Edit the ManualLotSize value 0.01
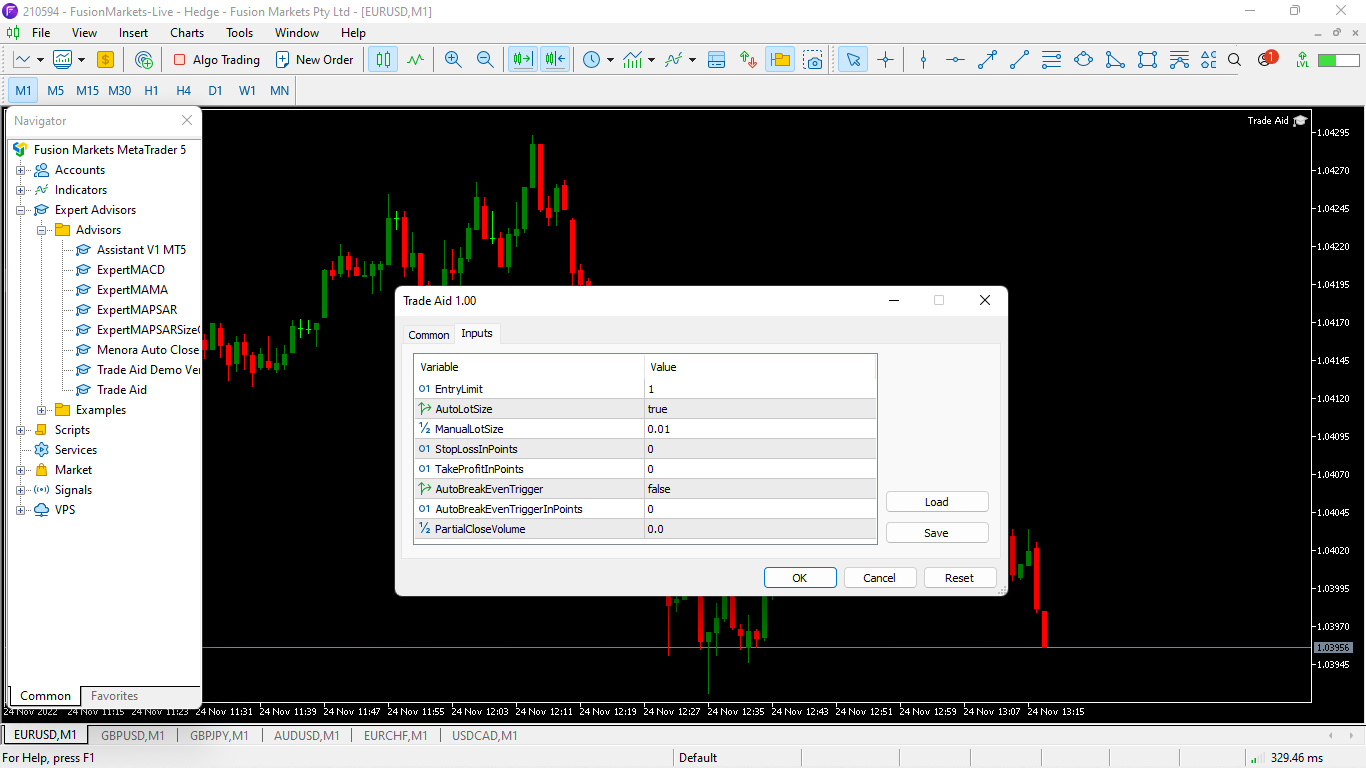 point(760,429)
